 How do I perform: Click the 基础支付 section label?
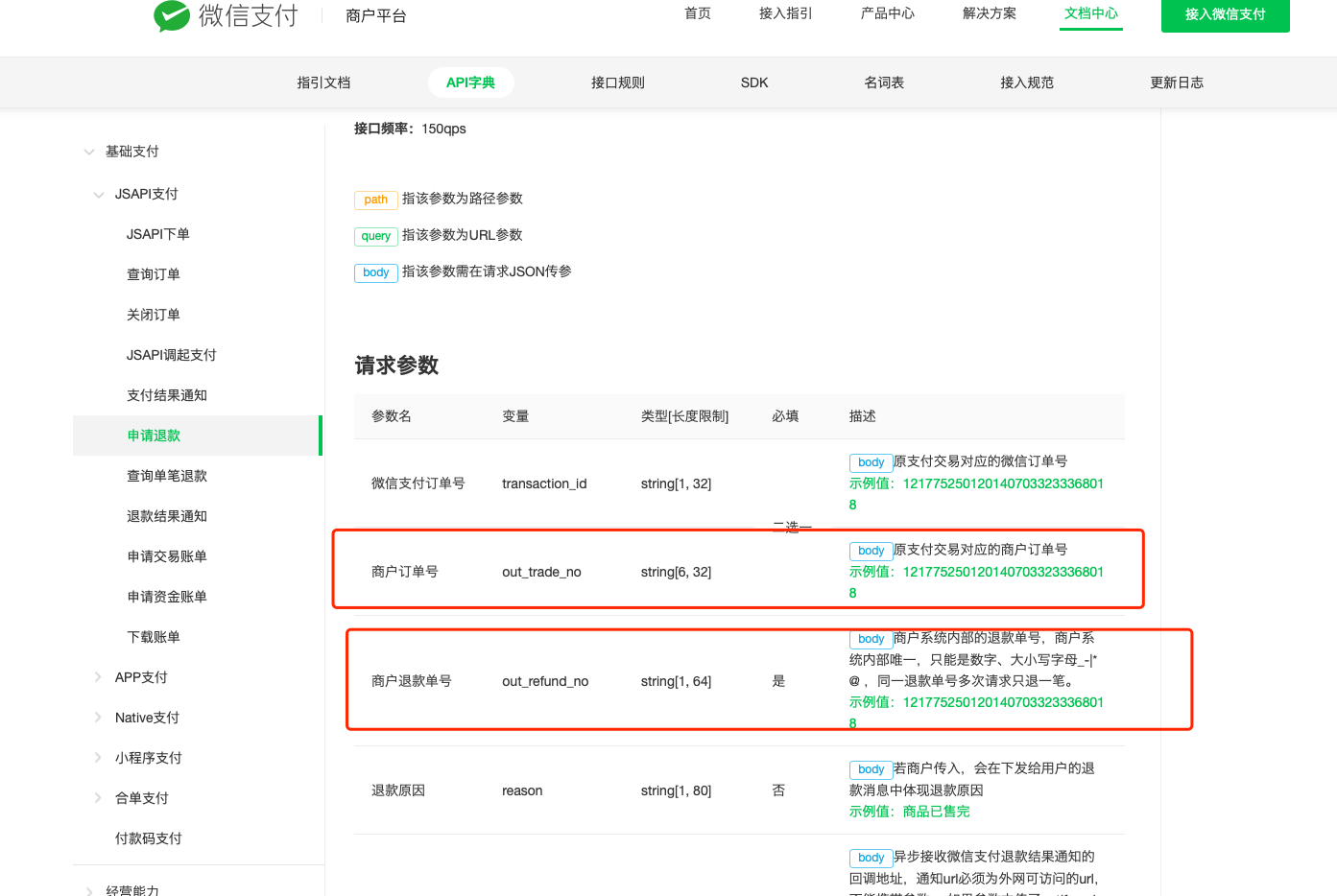[x=132, y=152]
